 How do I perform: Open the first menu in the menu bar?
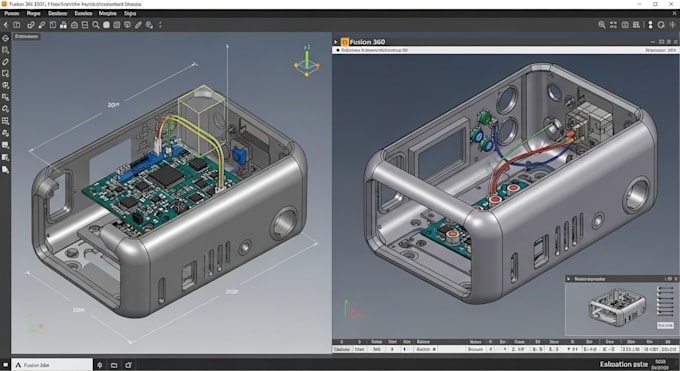pyautogui.click(x=11, y=13)
